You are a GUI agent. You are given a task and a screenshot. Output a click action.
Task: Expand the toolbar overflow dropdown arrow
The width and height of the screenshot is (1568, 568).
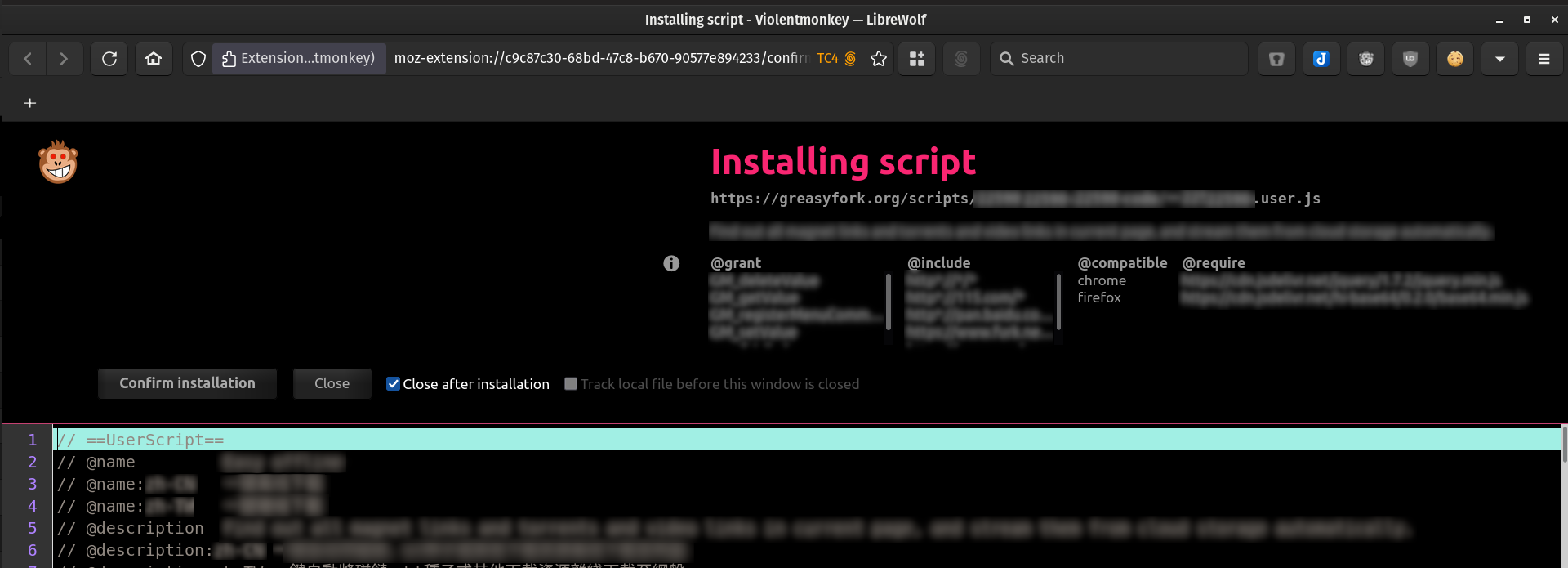point(1499,59)
